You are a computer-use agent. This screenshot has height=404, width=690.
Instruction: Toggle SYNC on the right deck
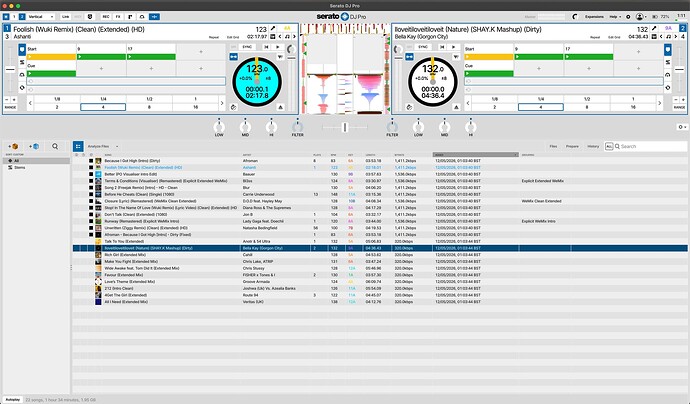click(423, 47)
